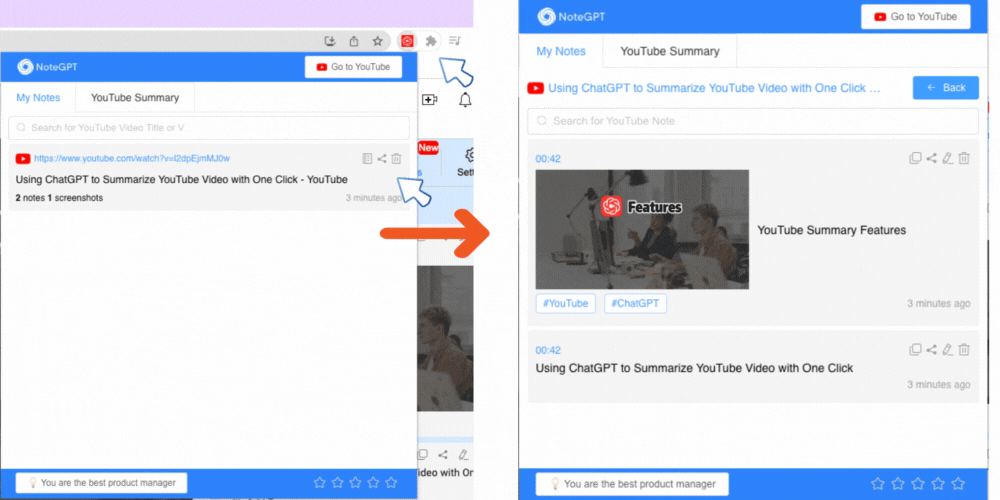This screenshot has width=1000, height=500.
Task: Open the note list icon on the video card
Action: tap(367, 158)
